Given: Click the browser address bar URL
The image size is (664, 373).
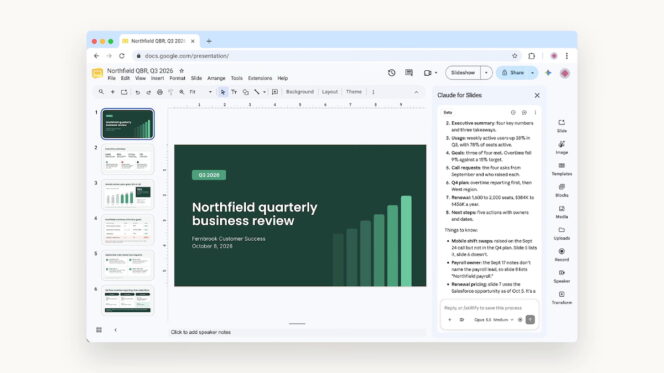Looking at the screenshot, I should [187, 56].
